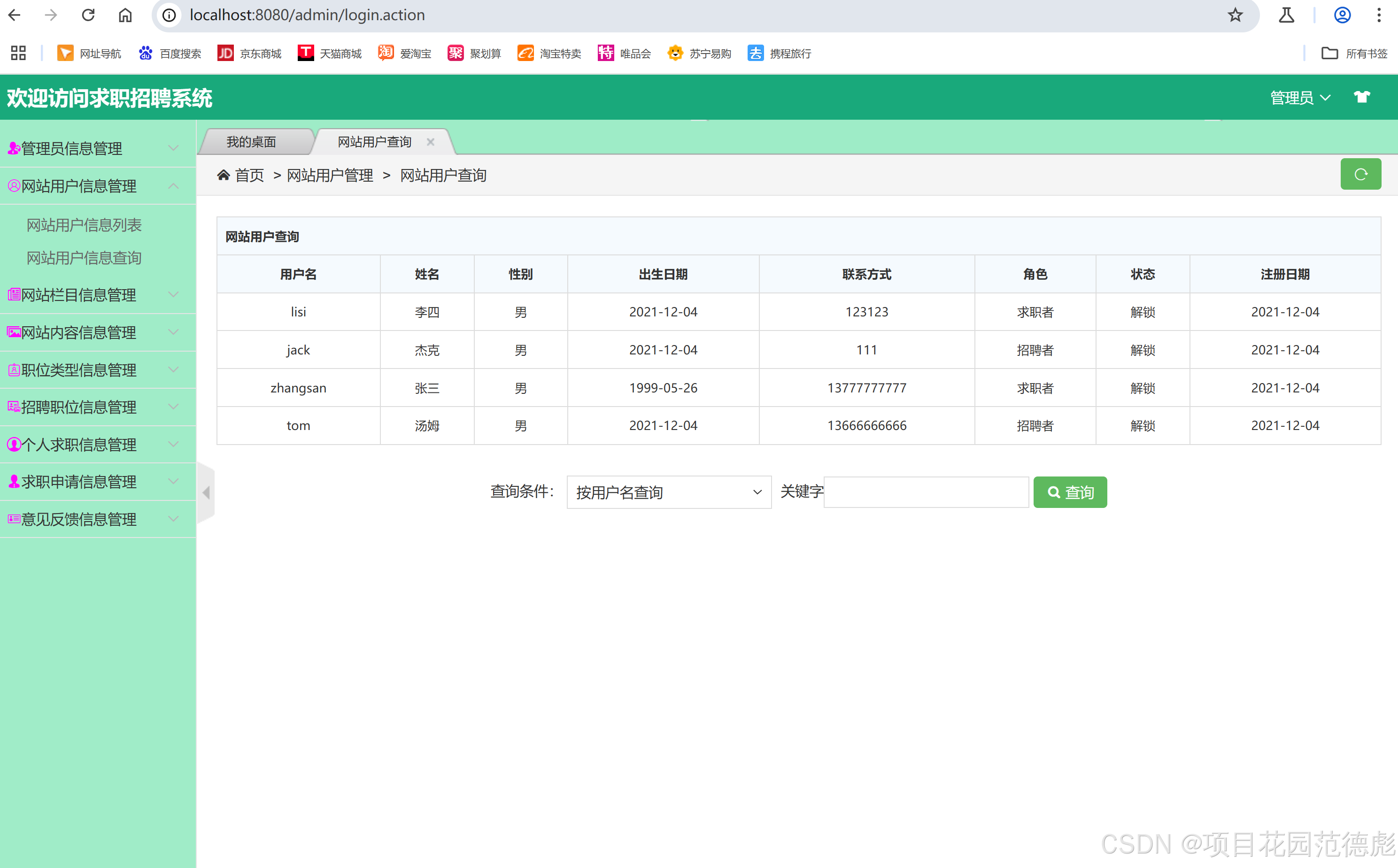
Task: Open 网站用户信息列表 submenu item
Action: 84,225
